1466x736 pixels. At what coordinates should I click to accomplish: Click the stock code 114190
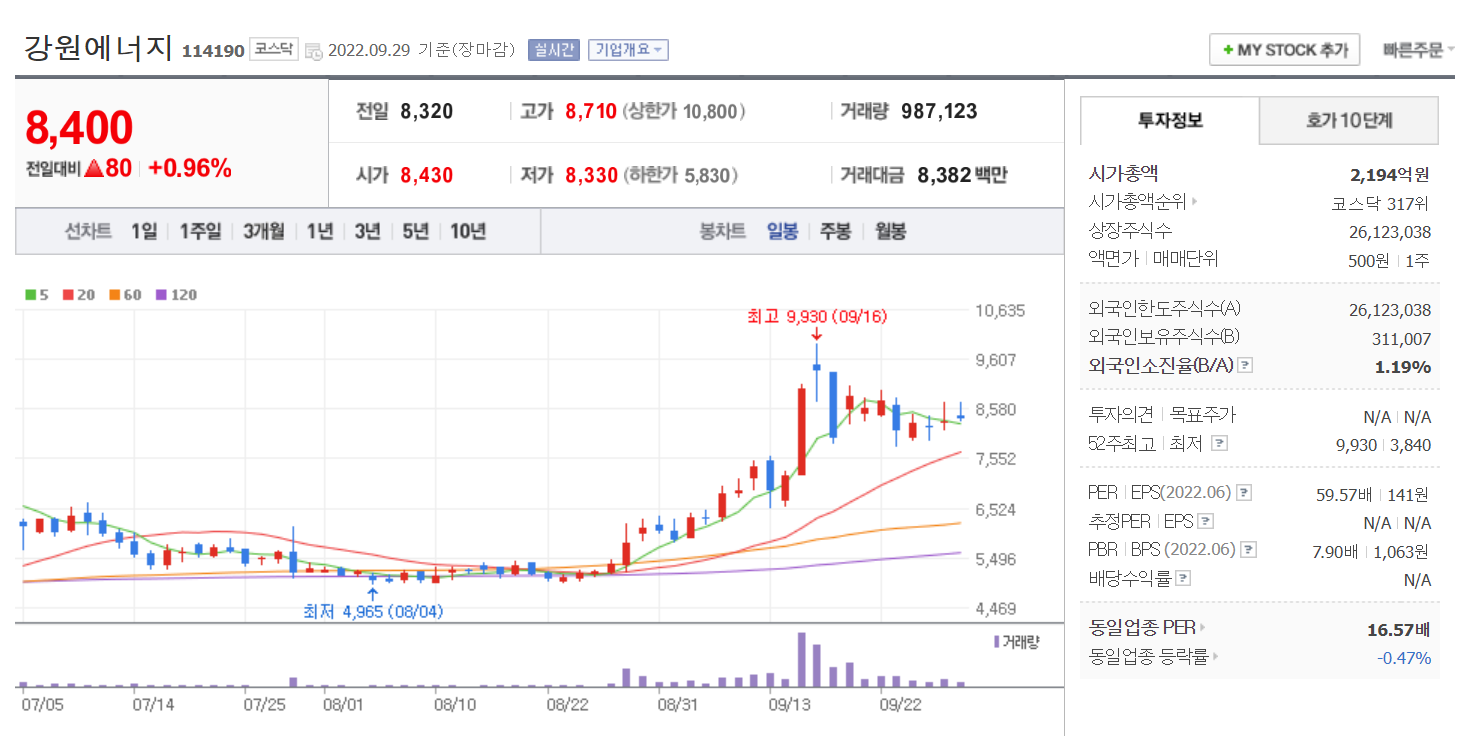pyautogui.click(x=213, y=51)
